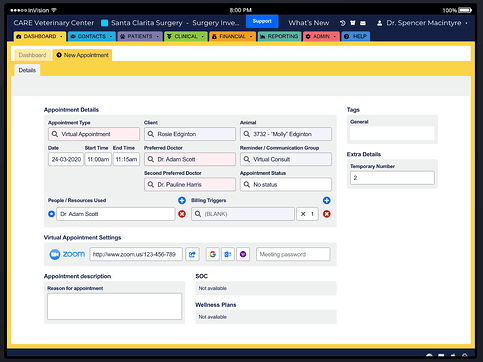Click the SOC 'Not available' text
The image size is (483, 362).
pos(213,288)
